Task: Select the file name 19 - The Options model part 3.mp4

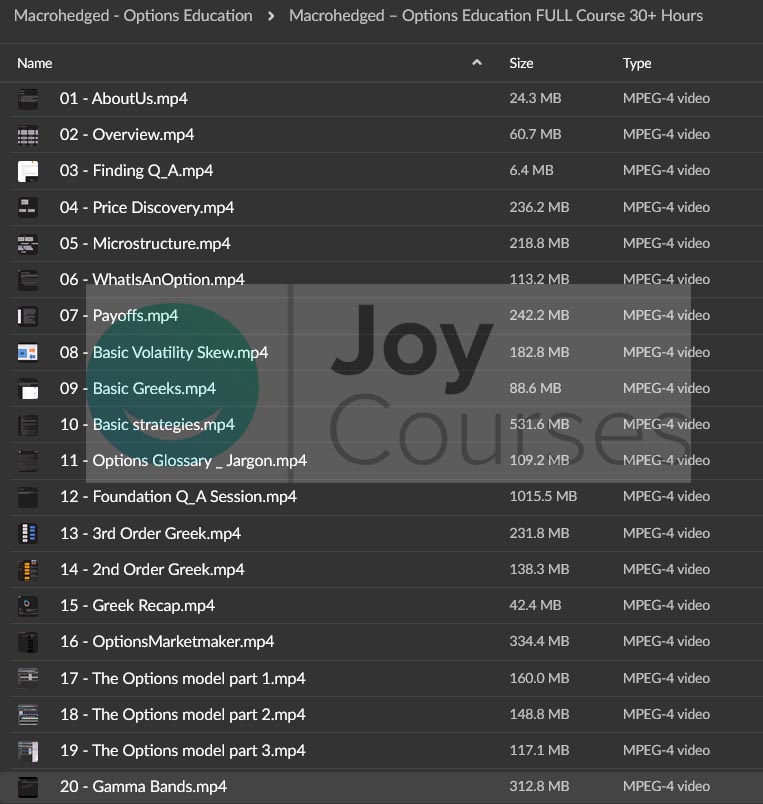Action: point(183,751)
